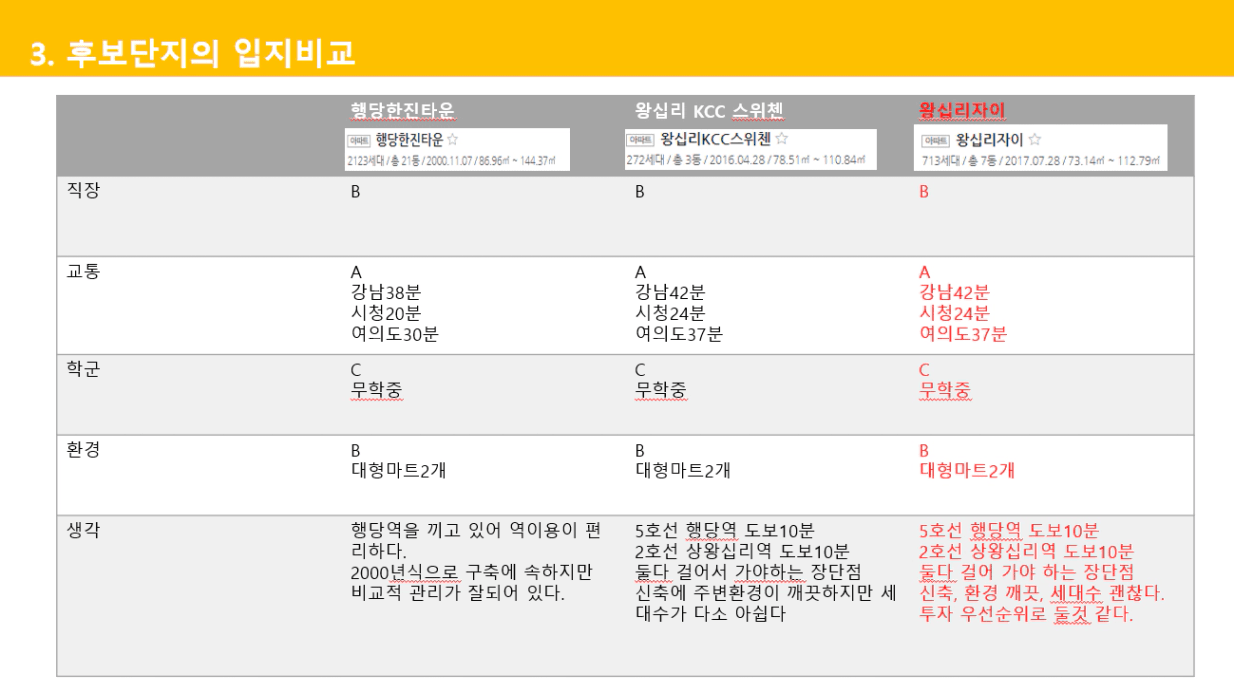Image resolution: width=1234 pixels, height=693 pixels.
Task: Select the 환경 row label
Action: click(83, 449)
